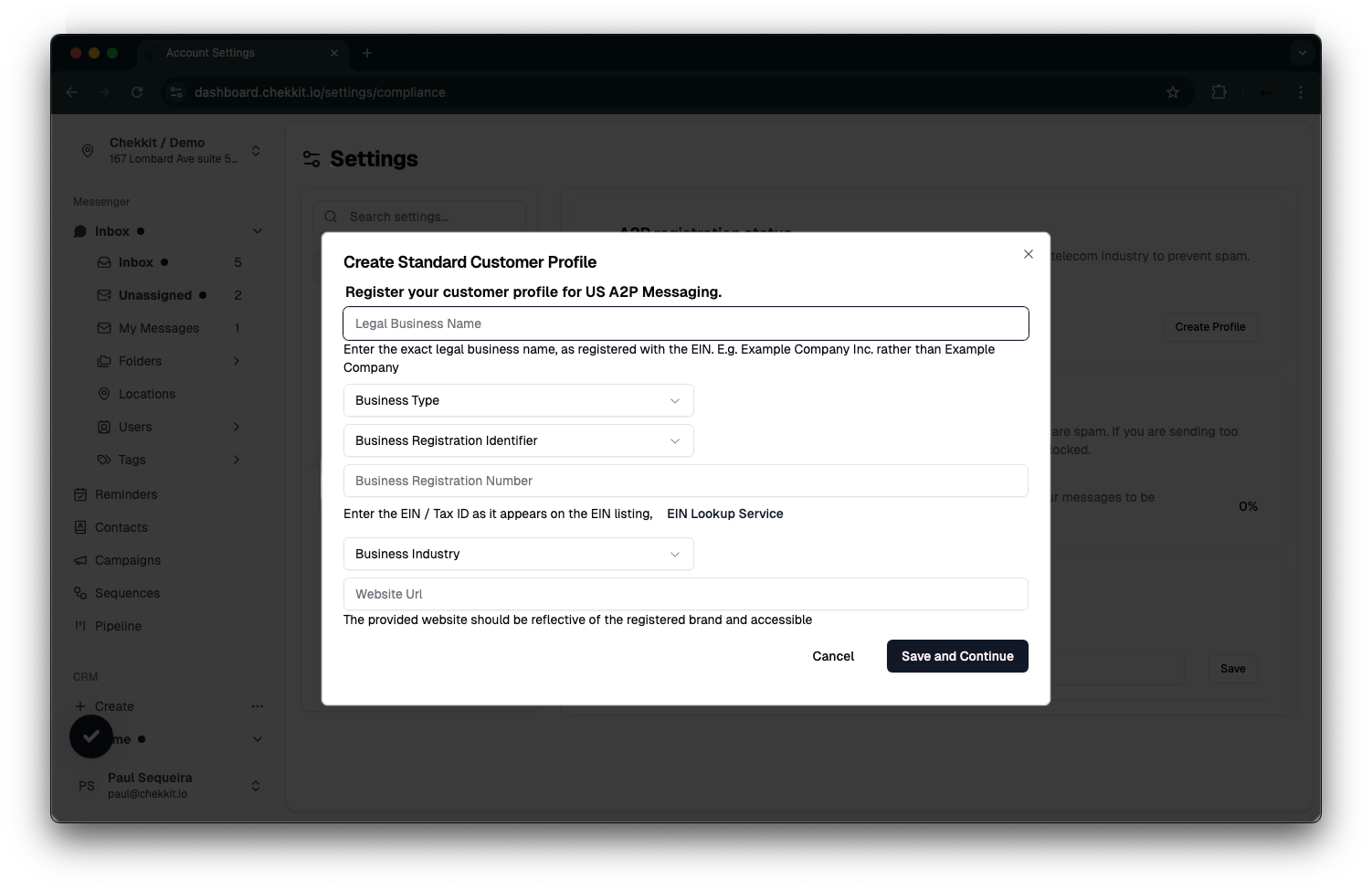
Task: Cancel the customer profile form
Action: click(833, 656)
